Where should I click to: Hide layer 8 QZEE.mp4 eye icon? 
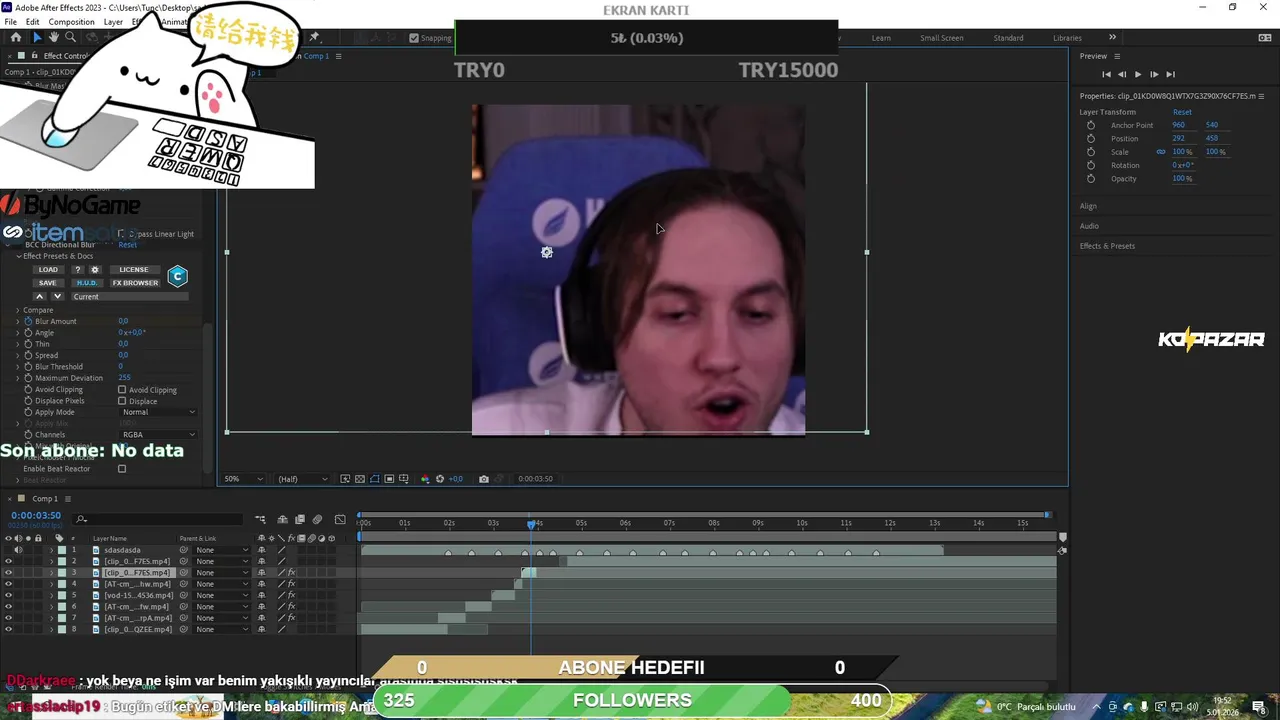[x=8, y=629]
